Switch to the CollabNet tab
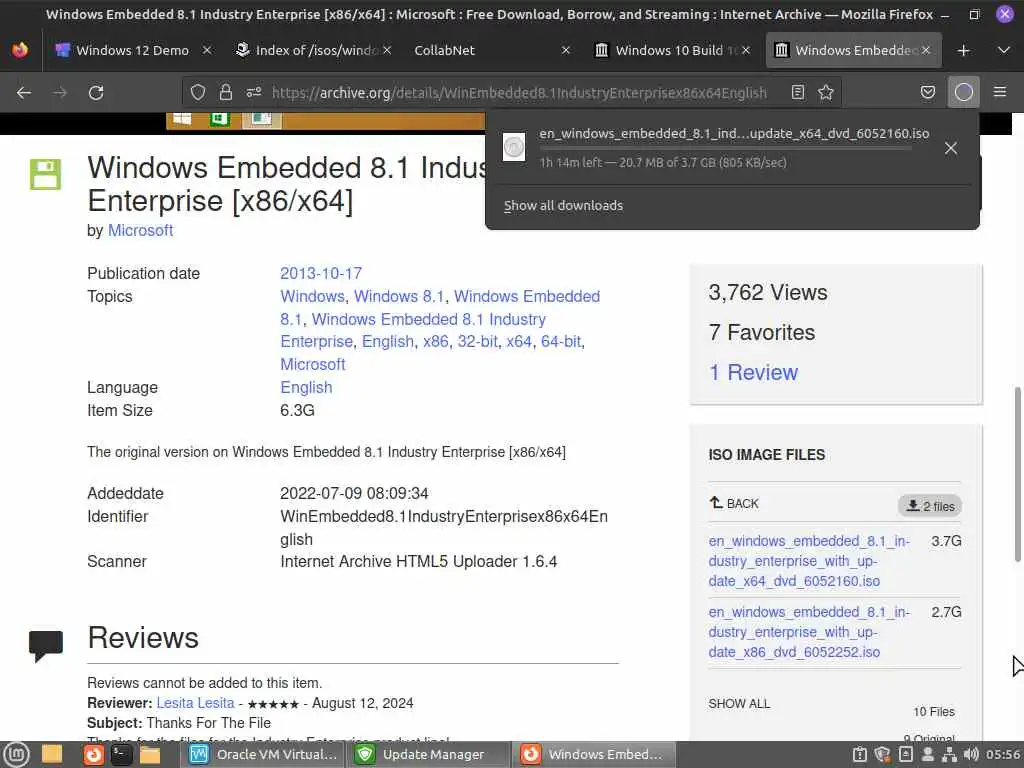The height and width of the screenshot is (768, 1024). click(444, 50)
